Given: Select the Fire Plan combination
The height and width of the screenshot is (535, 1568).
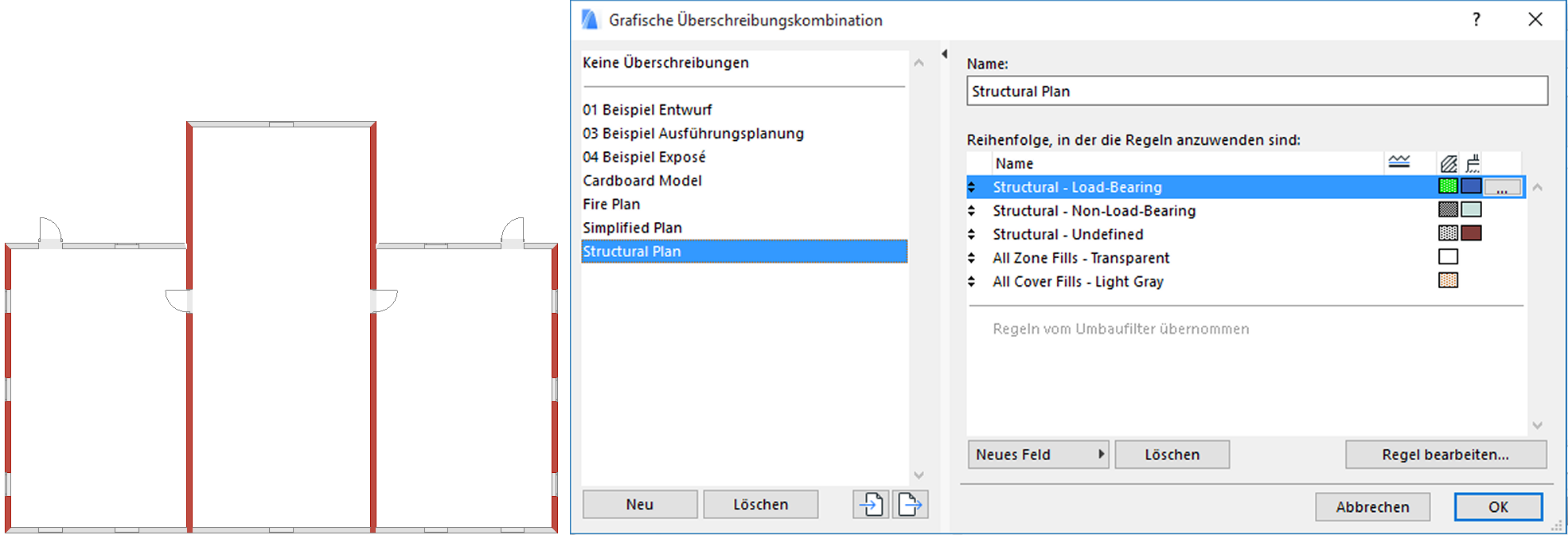Looking at the screenshot, I should (x=611, y=205).
